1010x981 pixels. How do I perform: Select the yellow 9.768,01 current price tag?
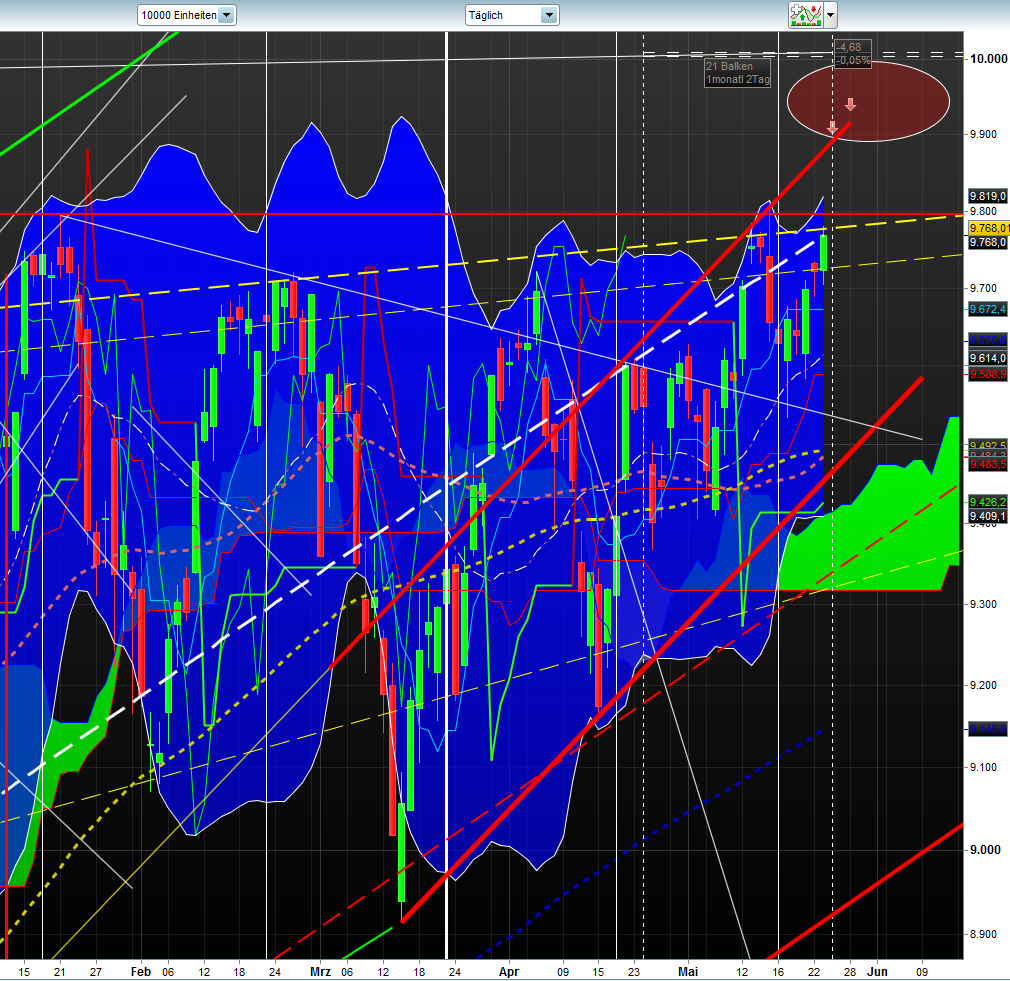tap(986, 229)
